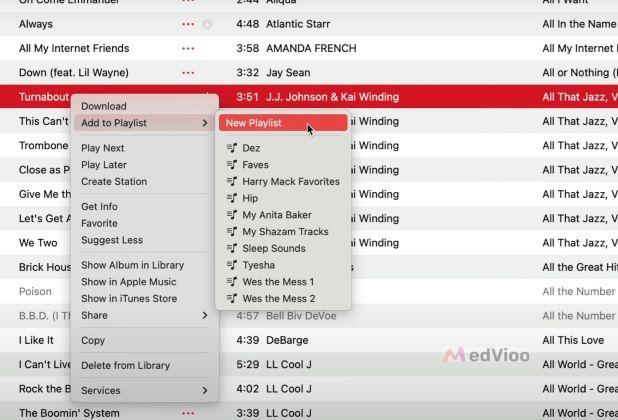This screenshot has height=420, width=618.
Task: Click artist J.J. Johnson & Kai Winding in highlighted row
Action: coord(332,97)
